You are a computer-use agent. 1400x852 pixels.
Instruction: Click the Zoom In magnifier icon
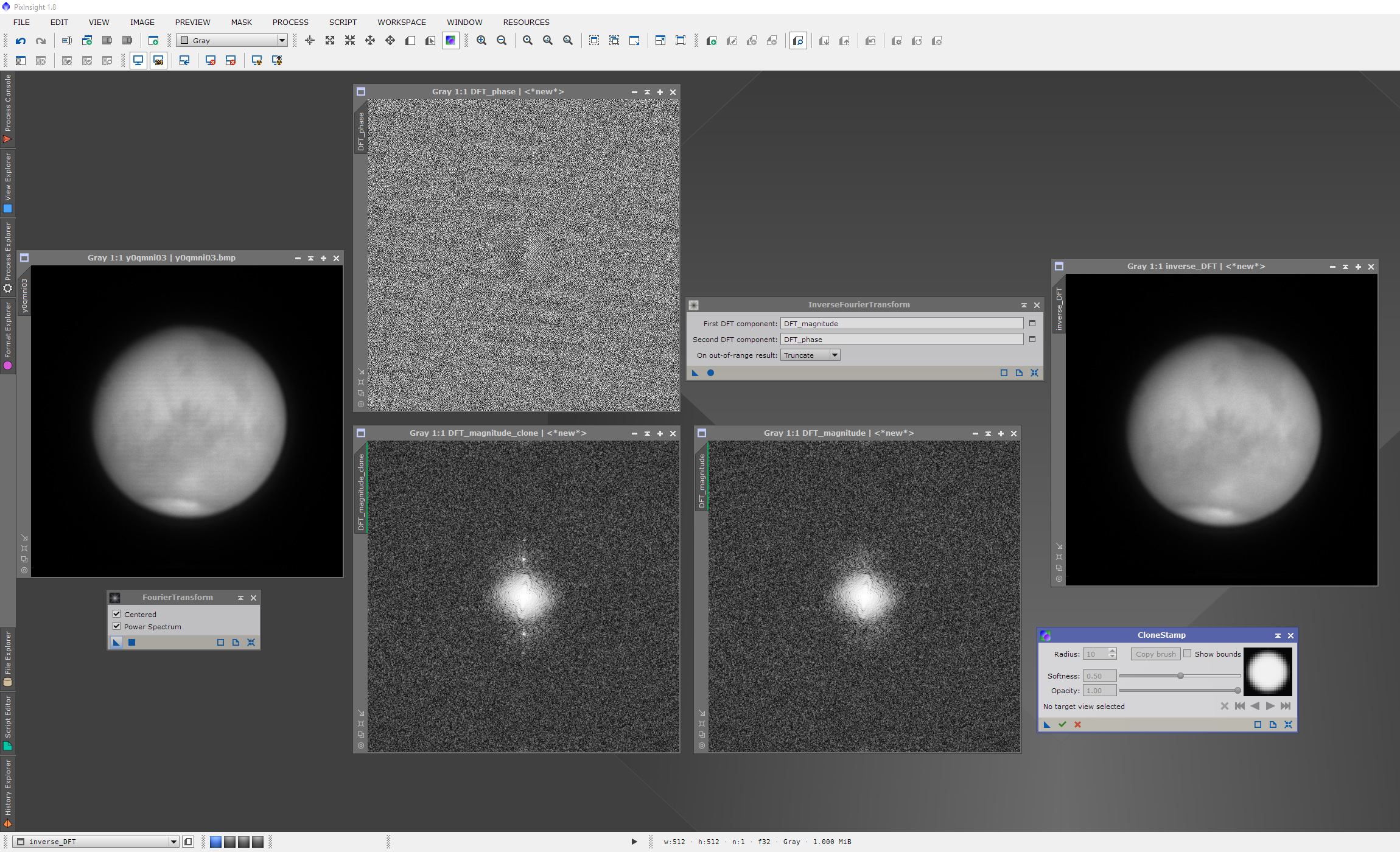[x=481, y=41]
